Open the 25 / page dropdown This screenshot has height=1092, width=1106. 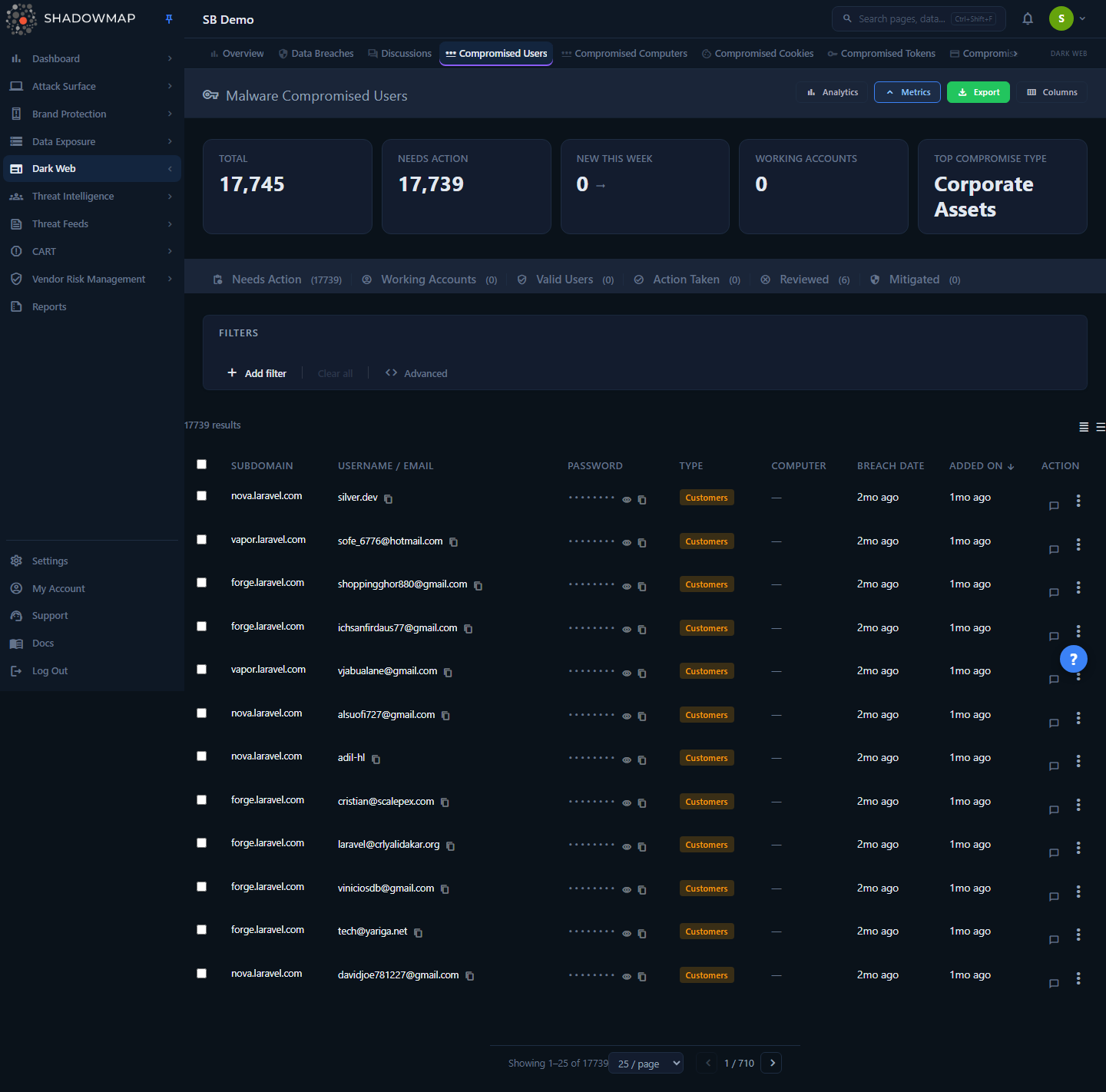pyautogui.click(x=646, y=1063)
